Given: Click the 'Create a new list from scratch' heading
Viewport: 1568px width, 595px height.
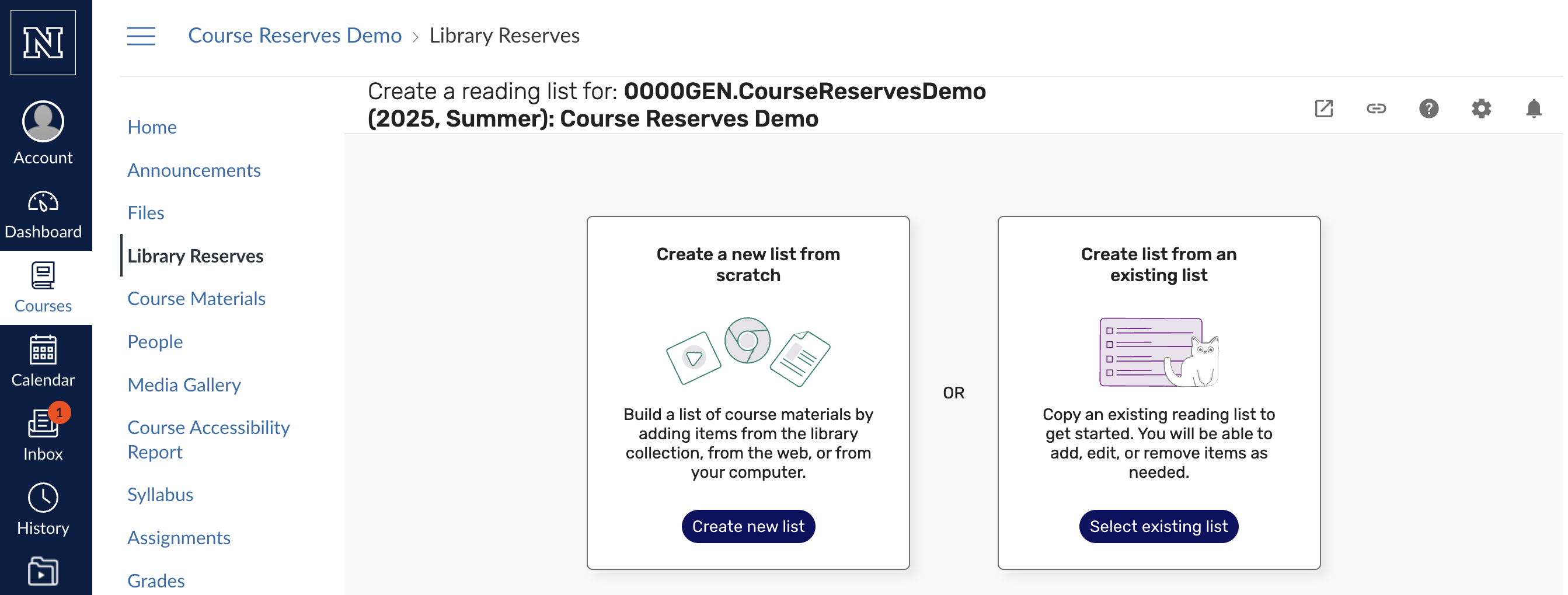Looking at the screenshot, I should click(748, 264).
